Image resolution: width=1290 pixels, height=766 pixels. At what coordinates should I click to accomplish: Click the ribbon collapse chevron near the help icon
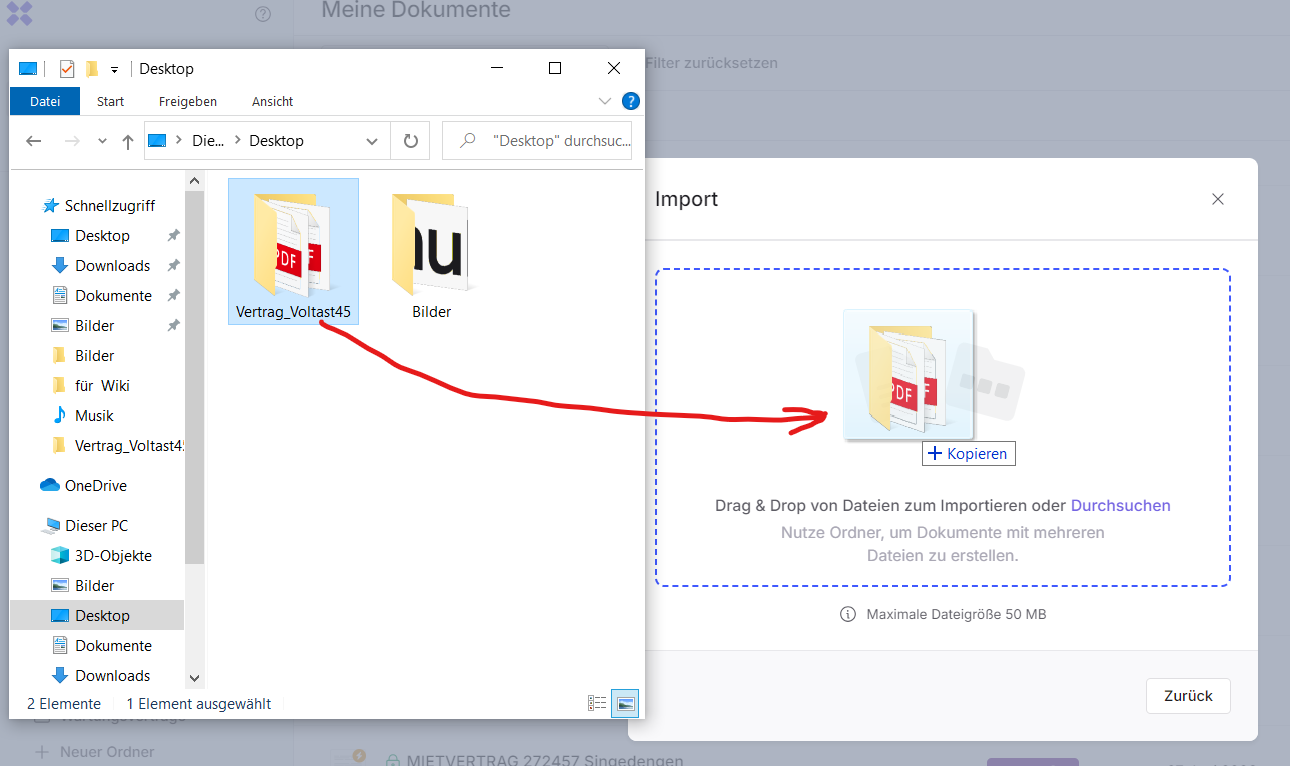tap(604, 101)
